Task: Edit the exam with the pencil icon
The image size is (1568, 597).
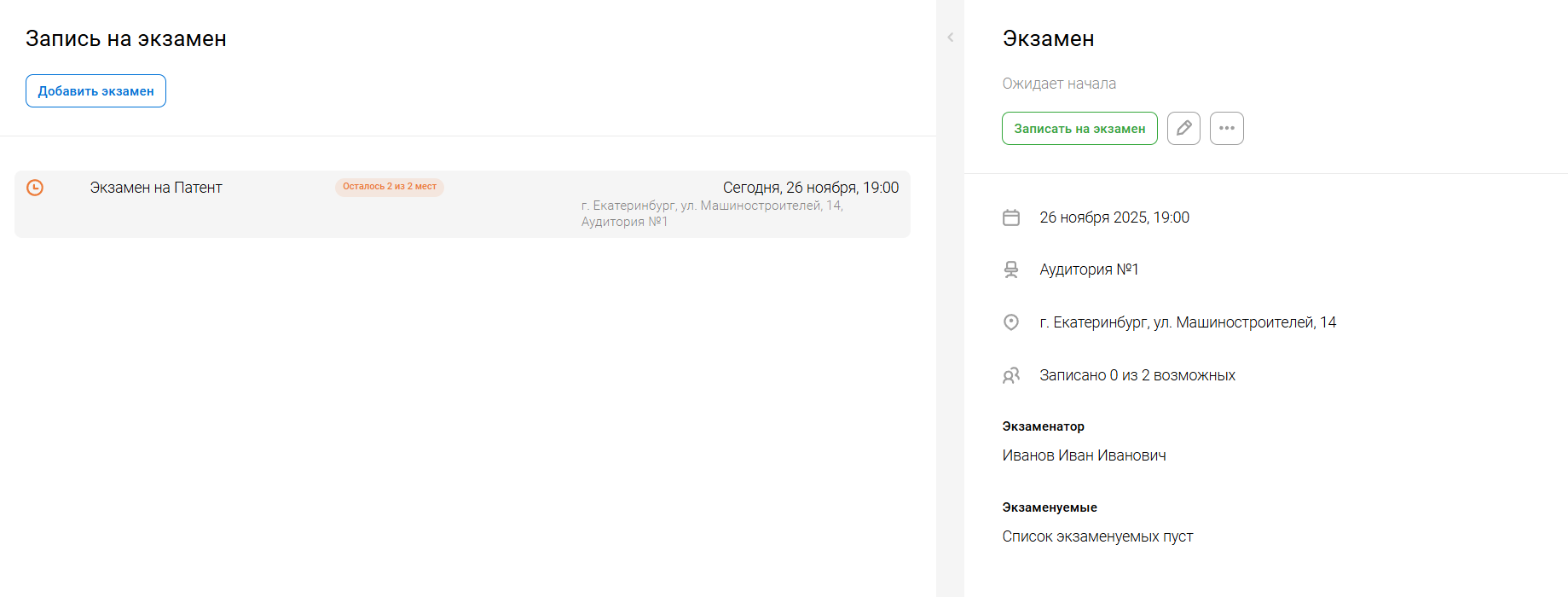Action: (x=1183, y=129)
